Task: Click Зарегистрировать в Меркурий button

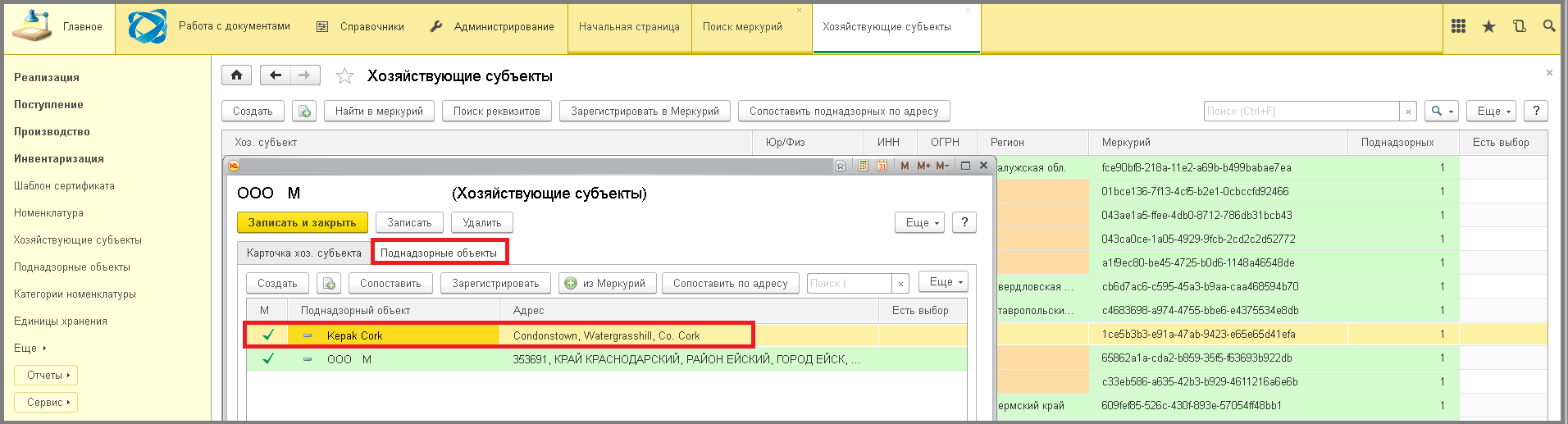Action: 645,111
